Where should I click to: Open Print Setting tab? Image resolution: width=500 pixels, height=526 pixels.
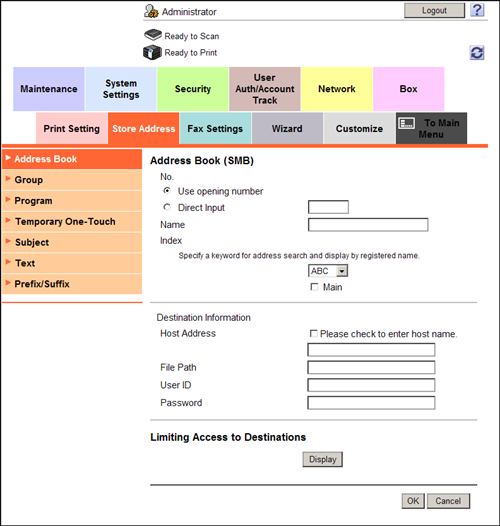pos(71,128)
